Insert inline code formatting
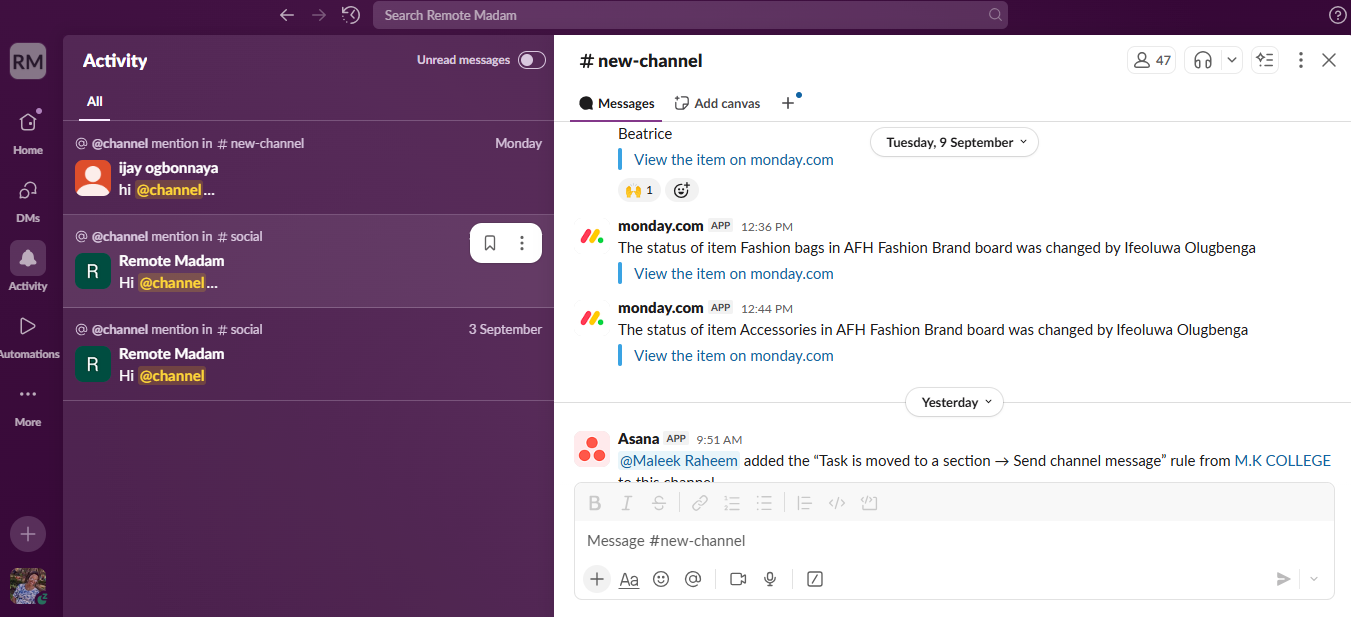The height and width of the screenshot is (617, 1351). (837, 503)
